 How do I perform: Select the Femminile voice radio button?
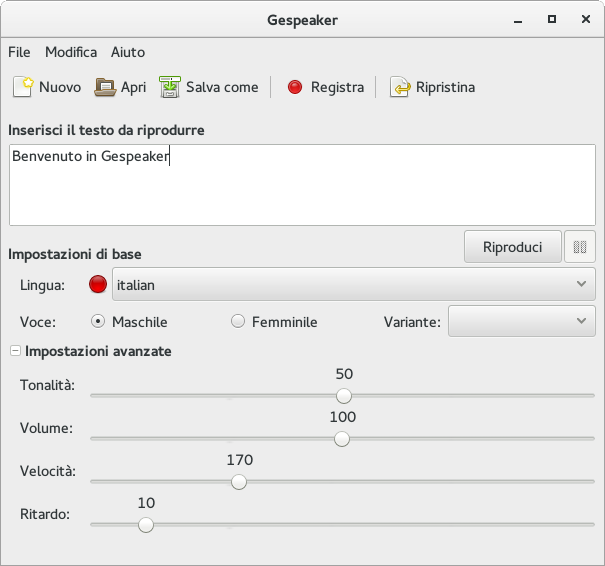point(238,321)
